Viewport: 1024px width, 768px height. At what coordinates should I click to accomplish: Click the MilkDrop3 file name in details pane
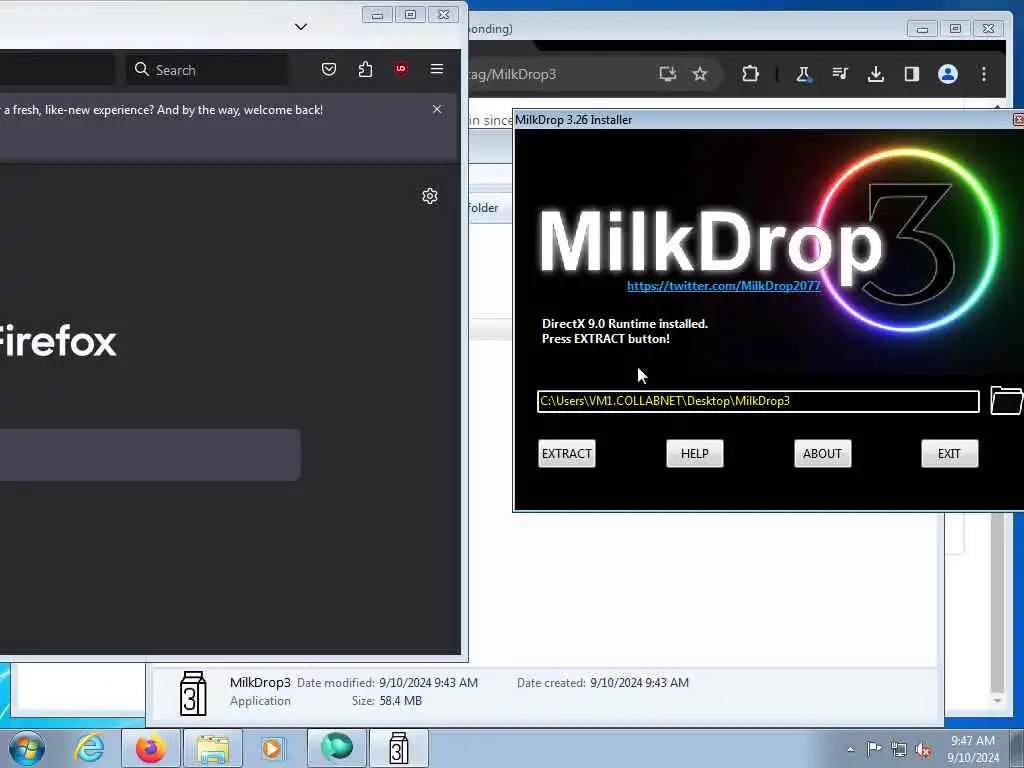pyautogui.click(x=260, y=682)
